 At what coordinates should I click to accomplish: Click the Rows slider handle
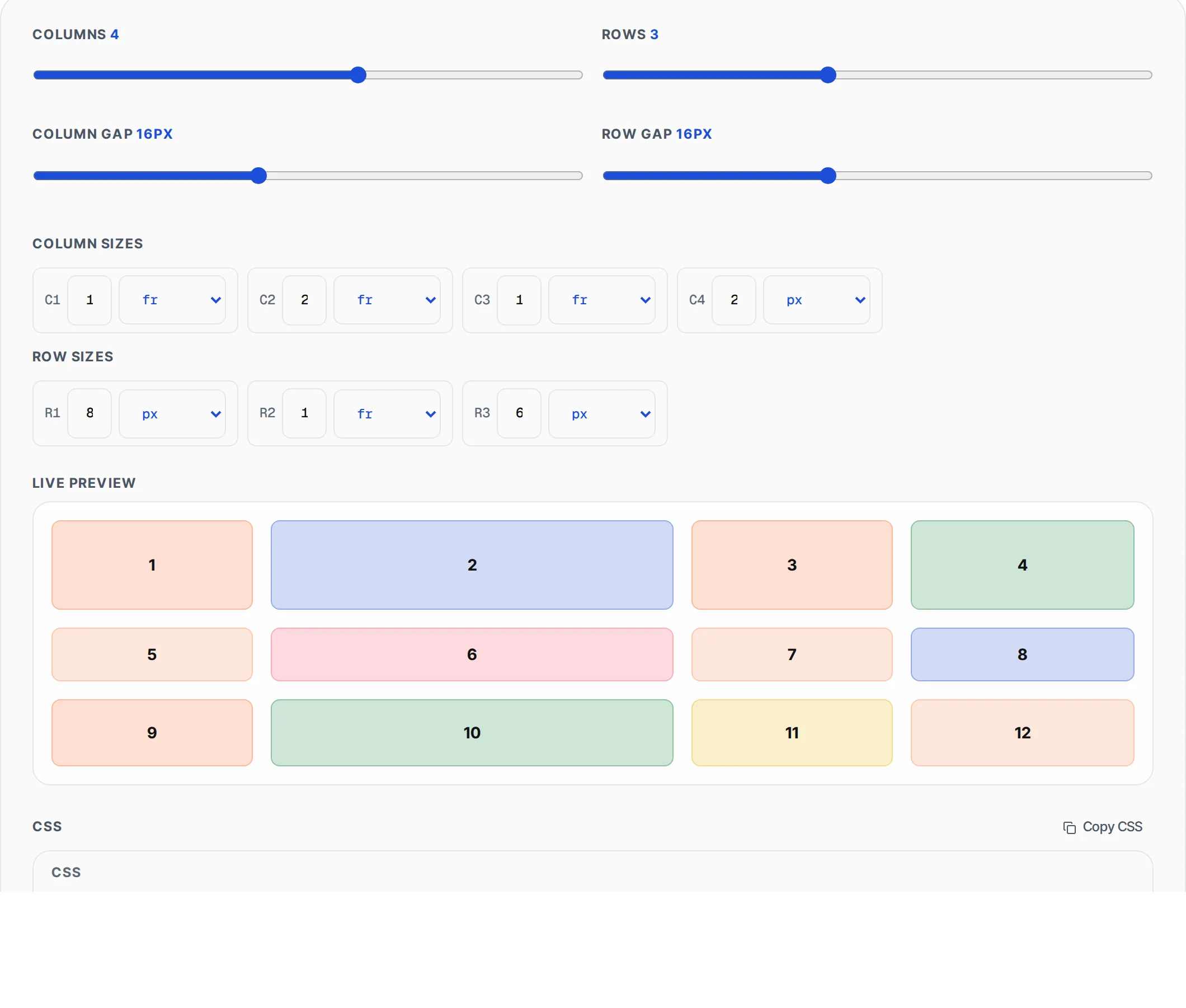pyautogui.click(x=827, y=75)
